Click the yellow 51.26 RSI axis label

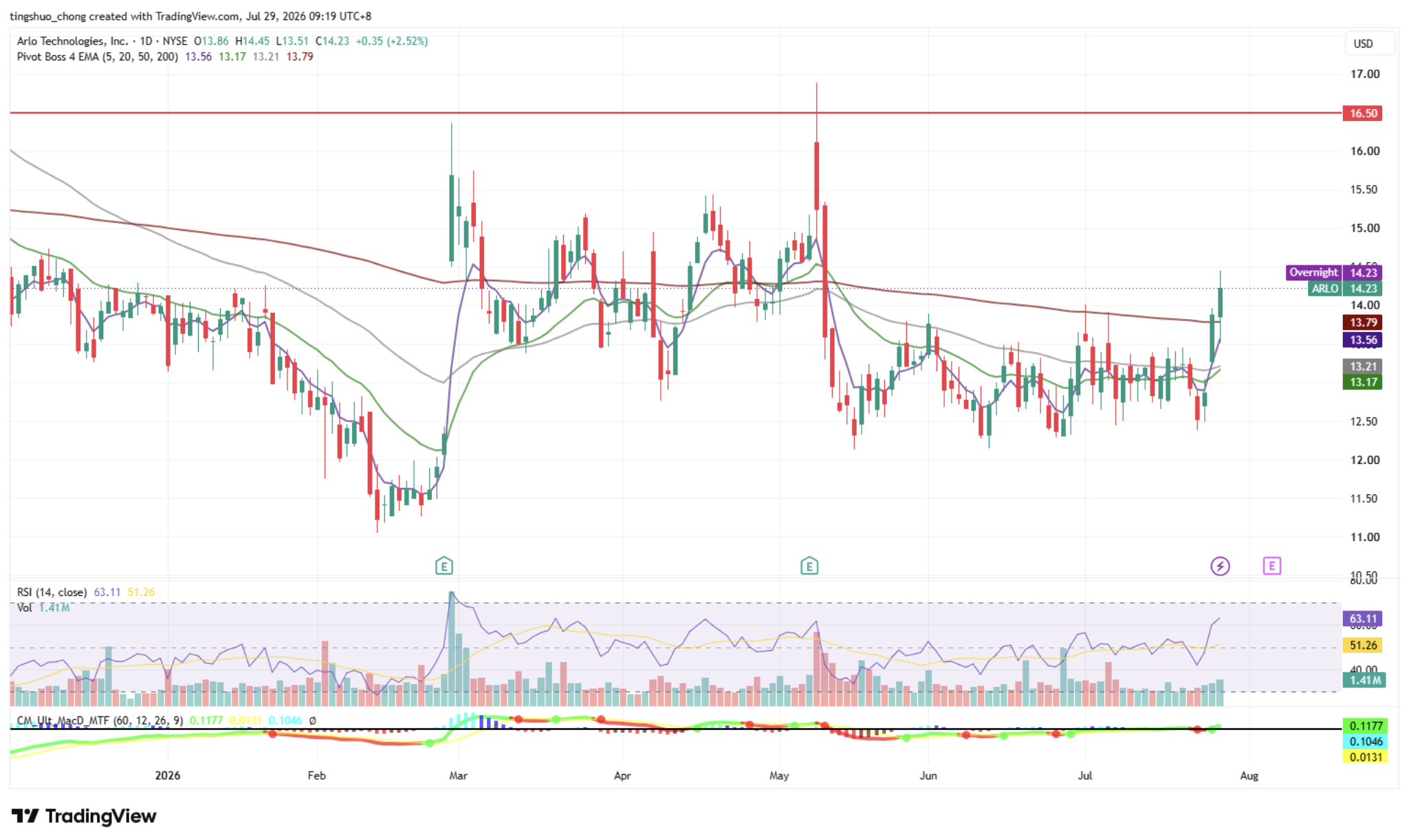1362,645
